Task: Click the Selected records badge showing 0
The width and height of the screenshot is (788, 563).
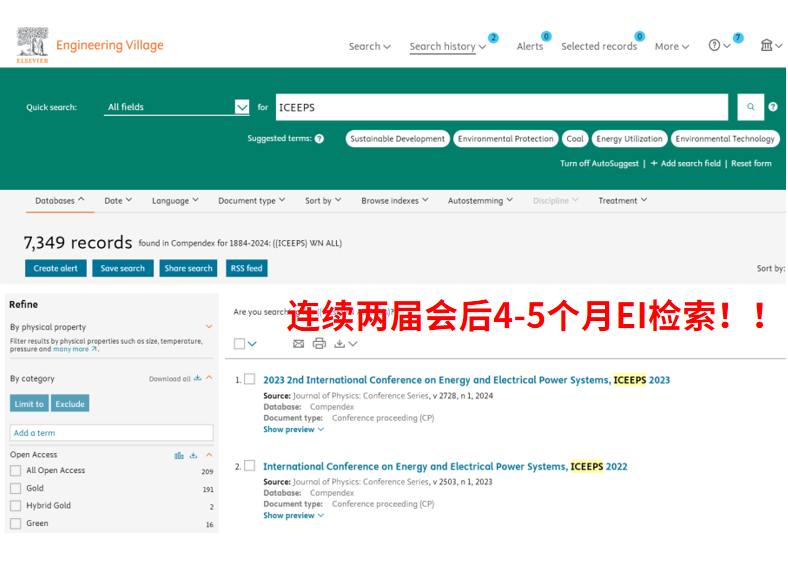Action: (x=639, y=36)
